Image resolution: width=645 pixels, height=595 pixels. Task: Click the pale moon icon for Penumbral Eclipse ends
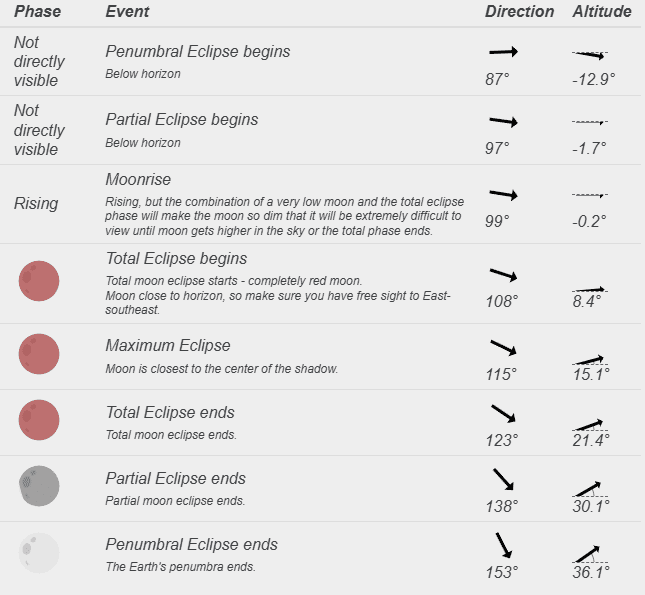coord(39,553)
